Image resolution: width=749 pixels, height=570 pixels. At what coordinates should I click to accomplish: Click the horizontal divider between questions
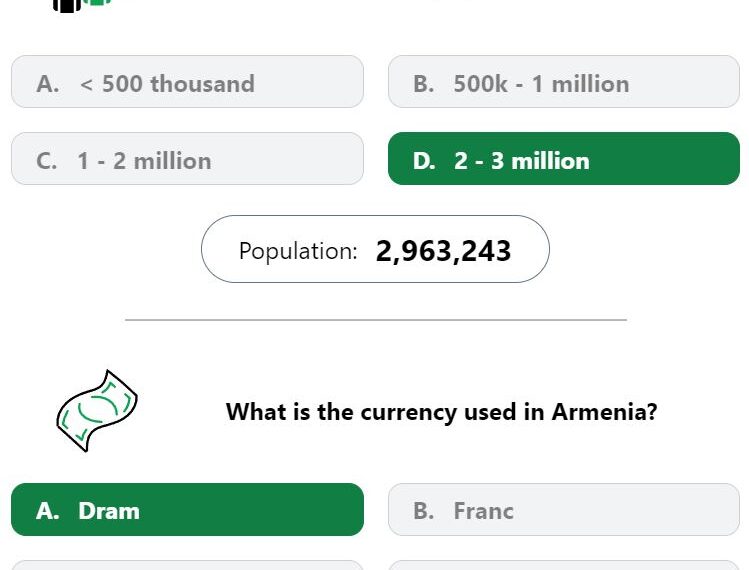(x=376, y=320)
